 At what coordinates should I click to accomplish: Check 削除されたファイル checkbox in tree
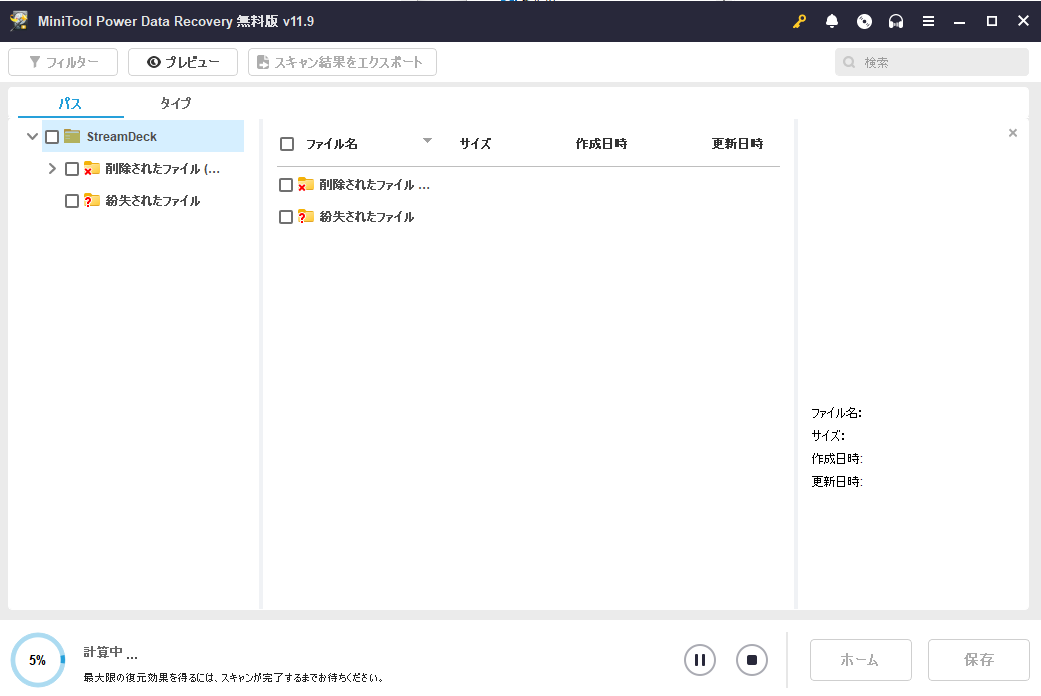[x=72, y=169]
